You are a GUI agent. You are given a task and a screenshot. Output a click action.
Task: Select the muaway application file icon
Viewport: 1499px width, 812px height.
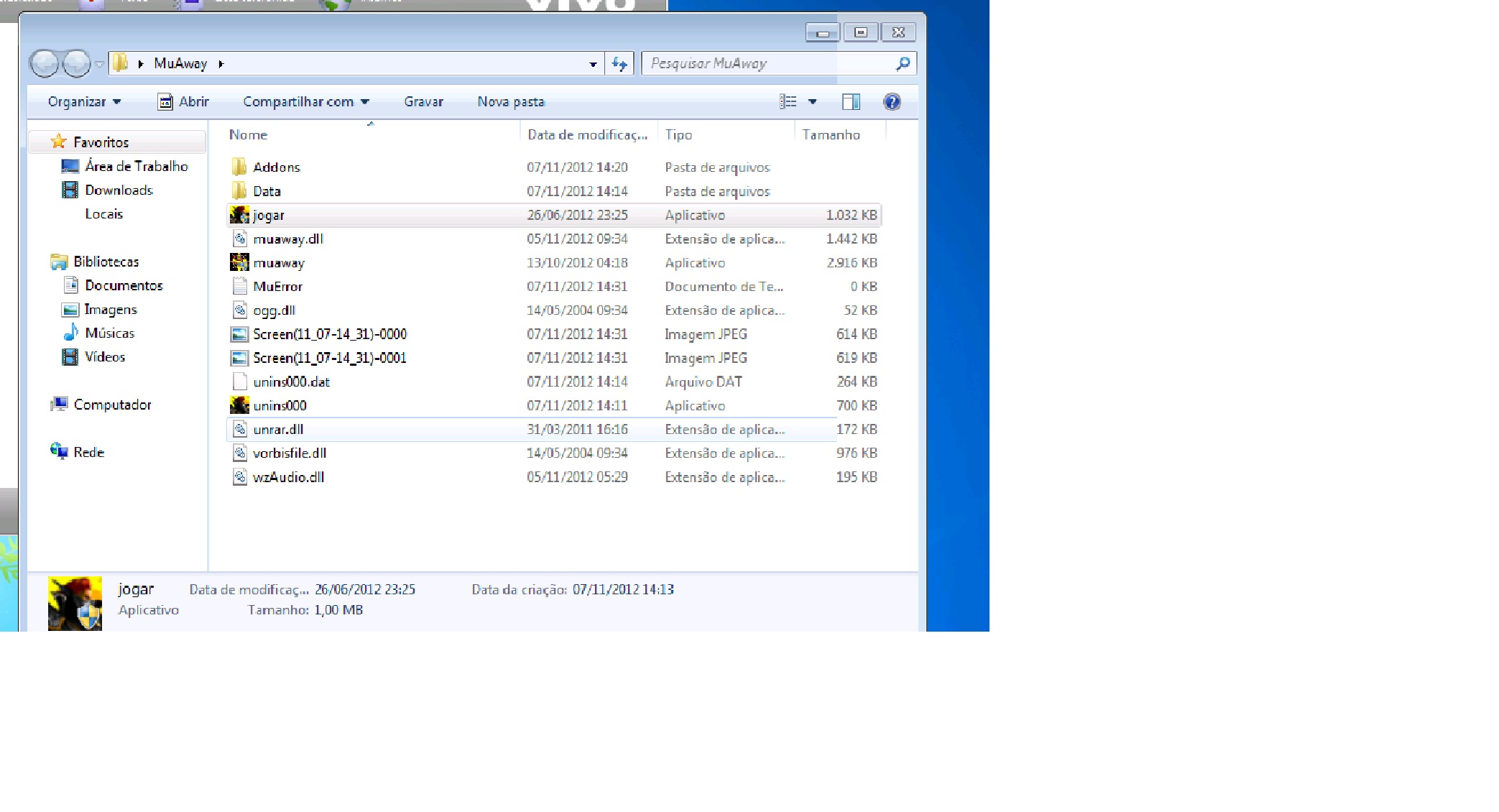click(x=239, y=263)
